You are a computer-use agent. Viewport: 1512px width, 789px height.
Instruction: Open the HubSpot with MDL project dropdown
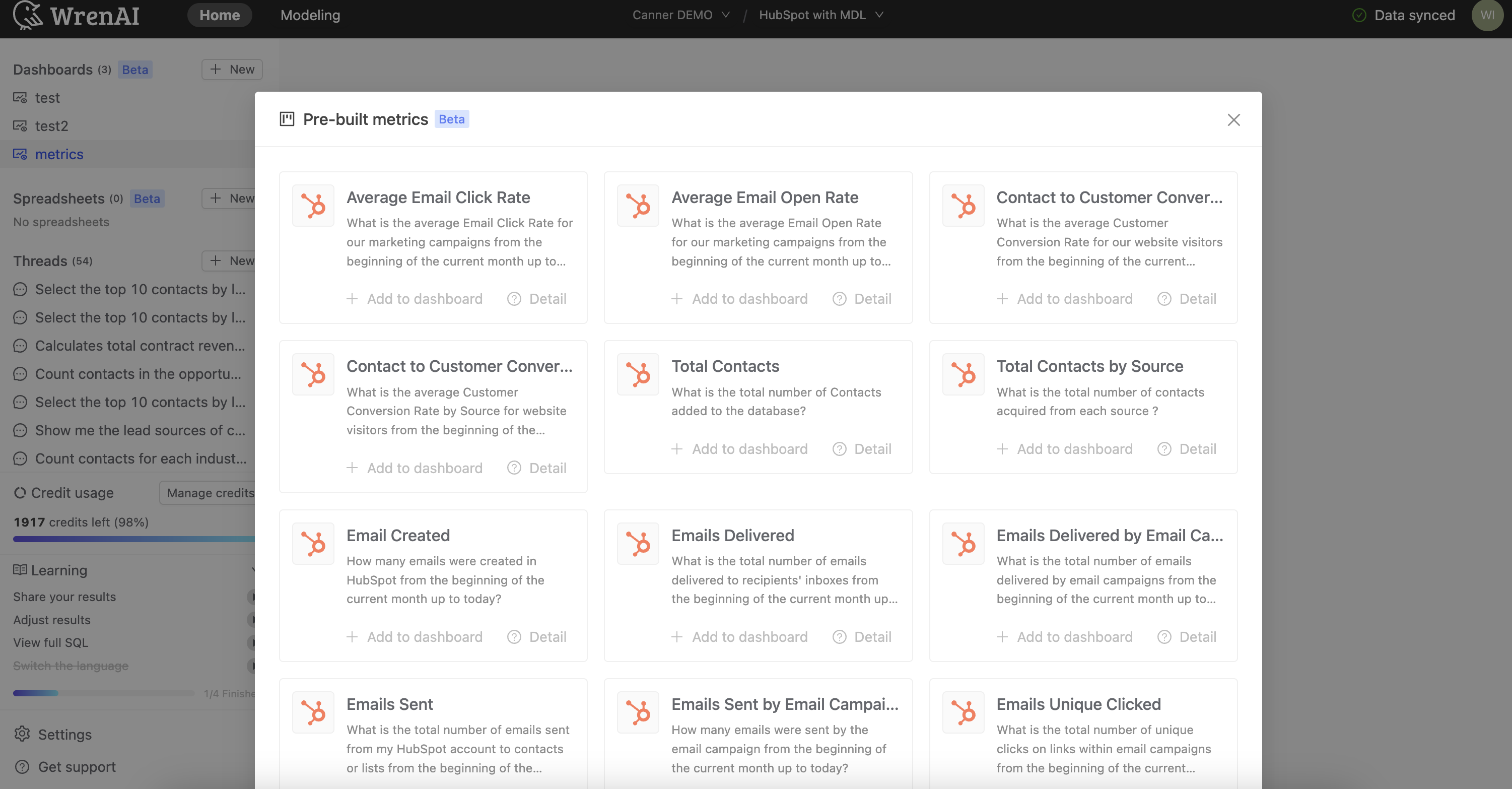click(x=821, y=15)
